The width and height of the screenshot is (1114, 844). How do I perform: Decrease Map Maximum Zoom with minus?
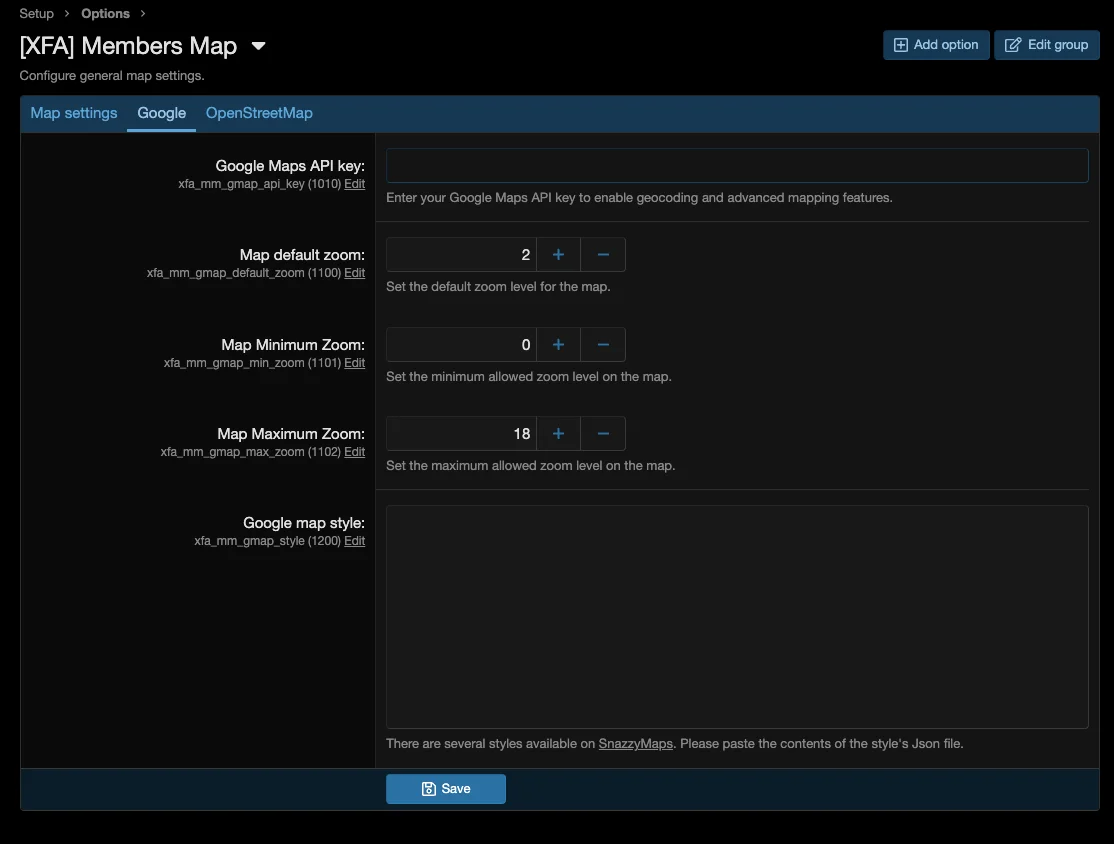click(603, 433)
